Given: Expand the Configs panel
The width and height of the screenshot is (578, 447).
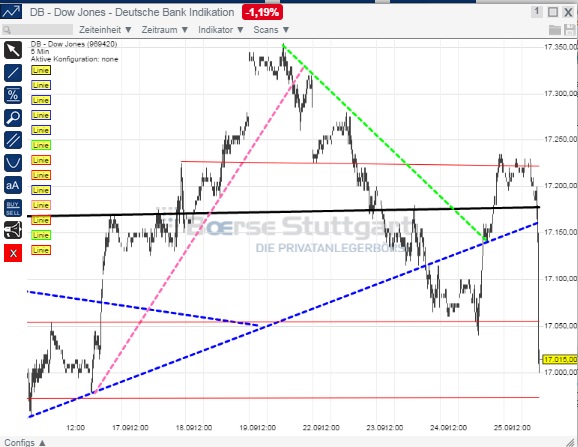Looking at the screenshot, I should [x=25, y=442].
